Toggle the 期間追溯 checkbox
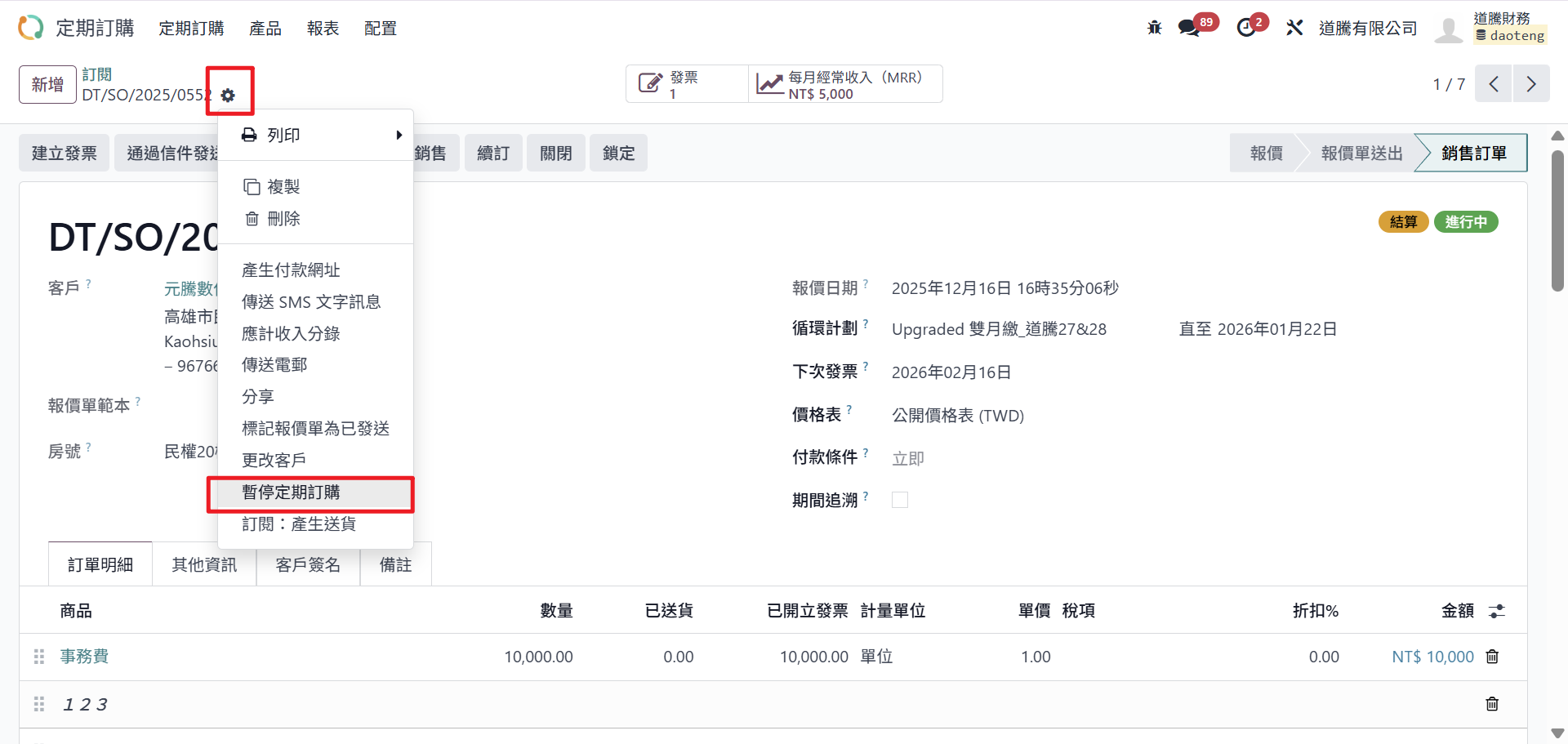 [900, 500]
